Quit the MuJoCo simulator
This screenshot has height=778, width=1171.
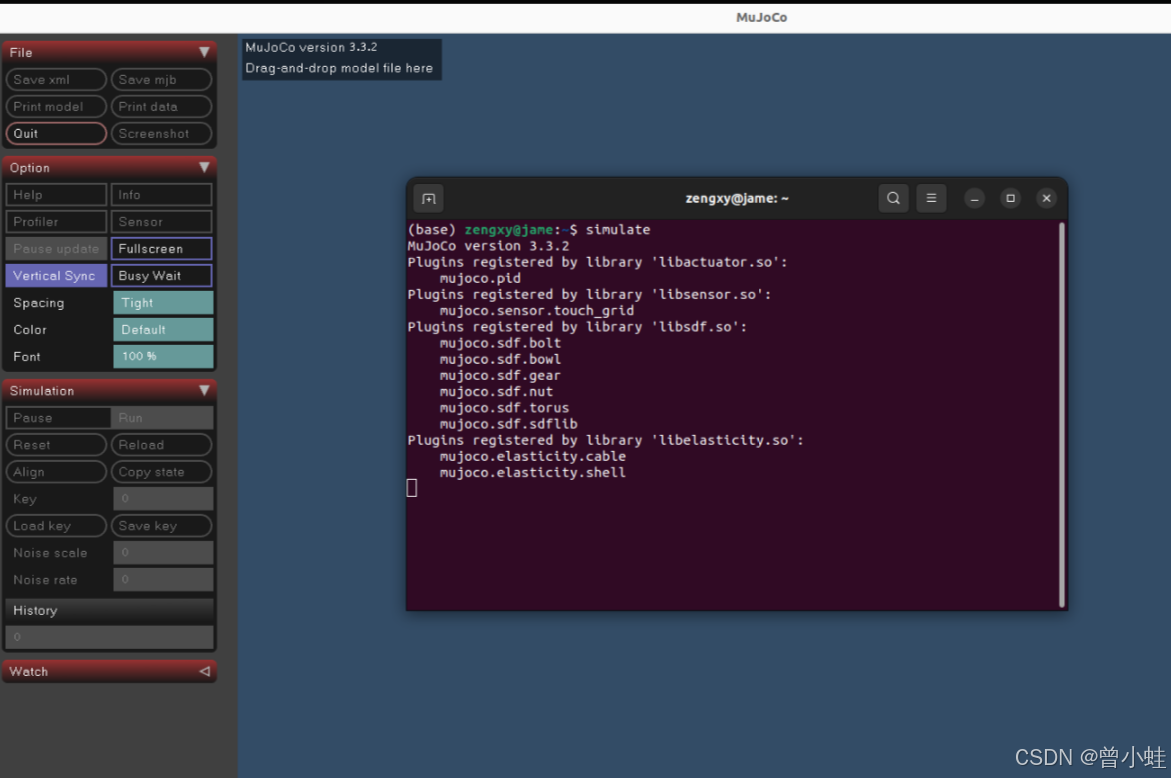56,134
